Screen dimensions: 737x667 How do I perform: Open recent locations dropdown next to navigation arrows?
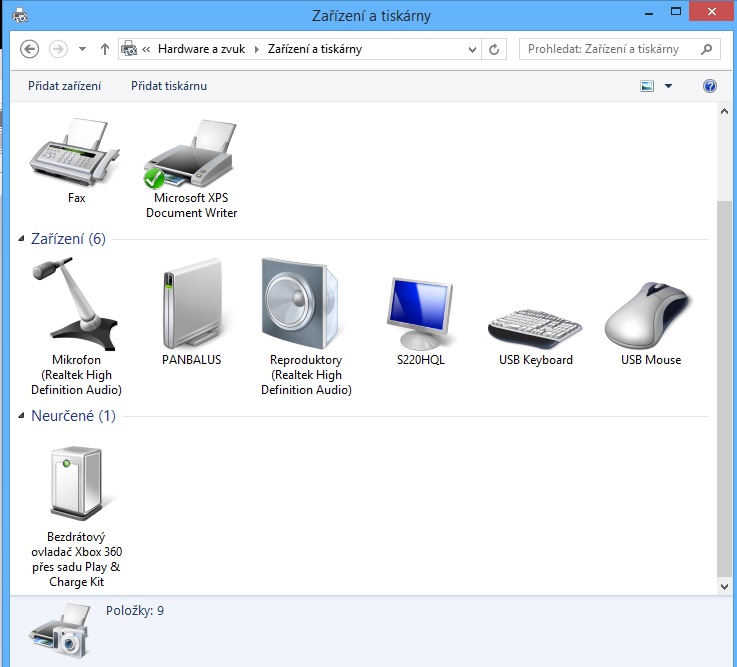(x=82, y=49)
